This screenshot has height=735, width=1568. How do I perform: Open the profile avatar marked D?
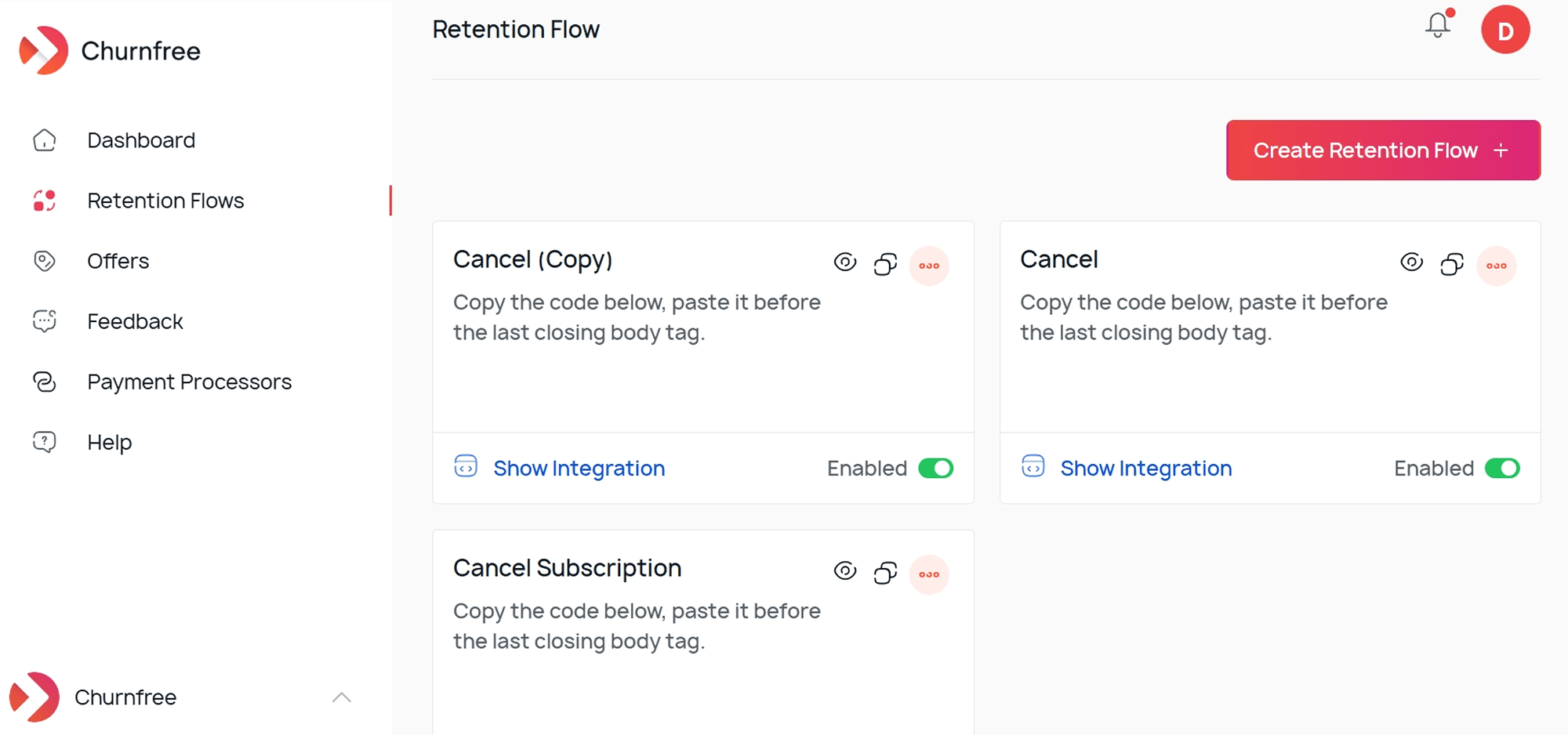pos(1504,30)
